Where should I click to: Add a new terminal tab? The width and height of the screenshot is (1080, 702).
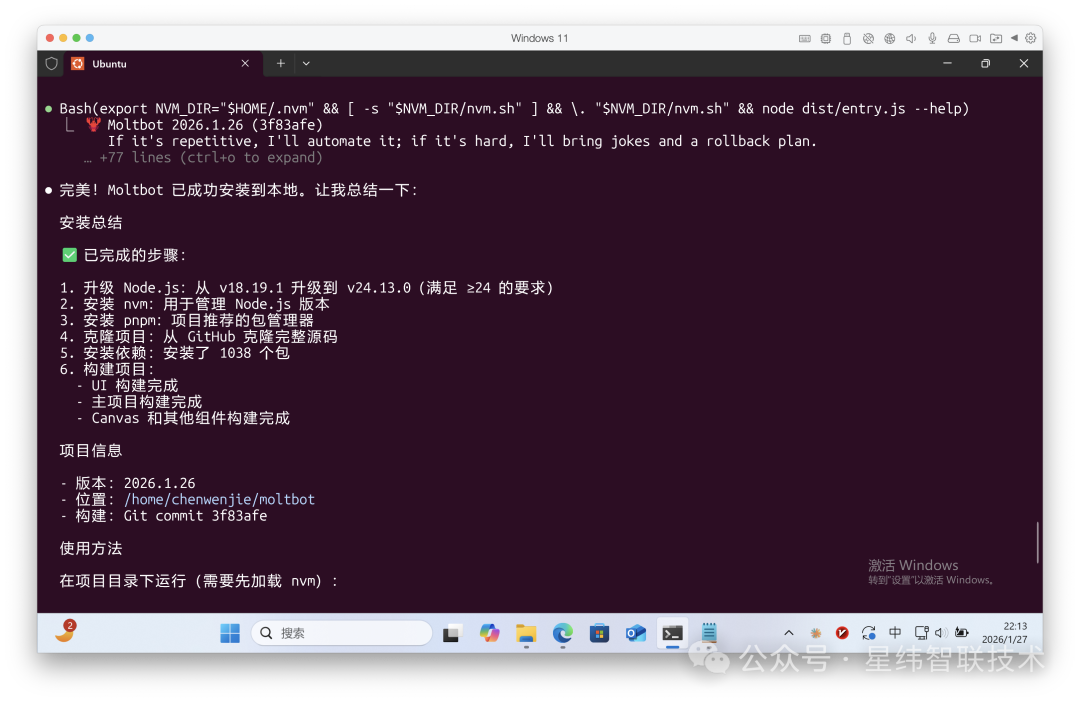281,63
